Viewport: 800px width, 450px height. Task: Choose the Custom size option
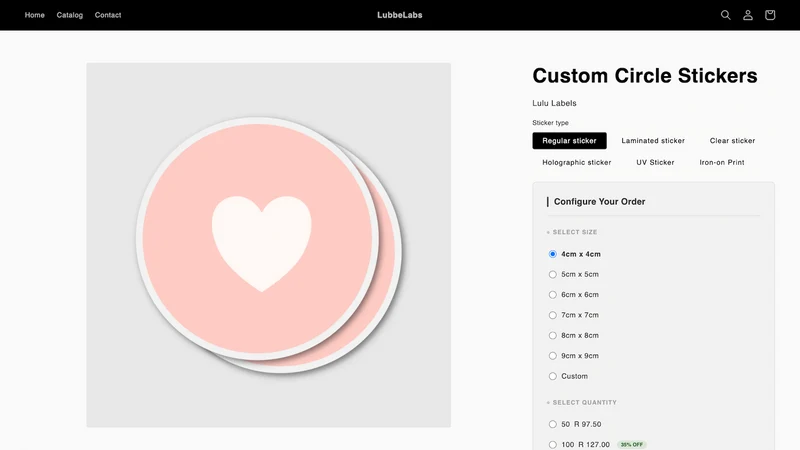tap(553, 377)
